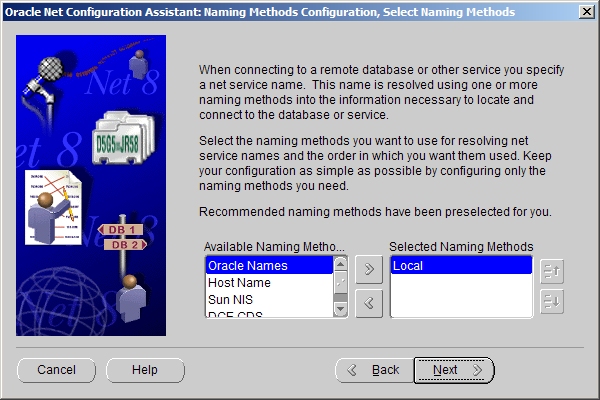Close the Oracle Net Configuration Assistant window

click(x=587, y=12)
